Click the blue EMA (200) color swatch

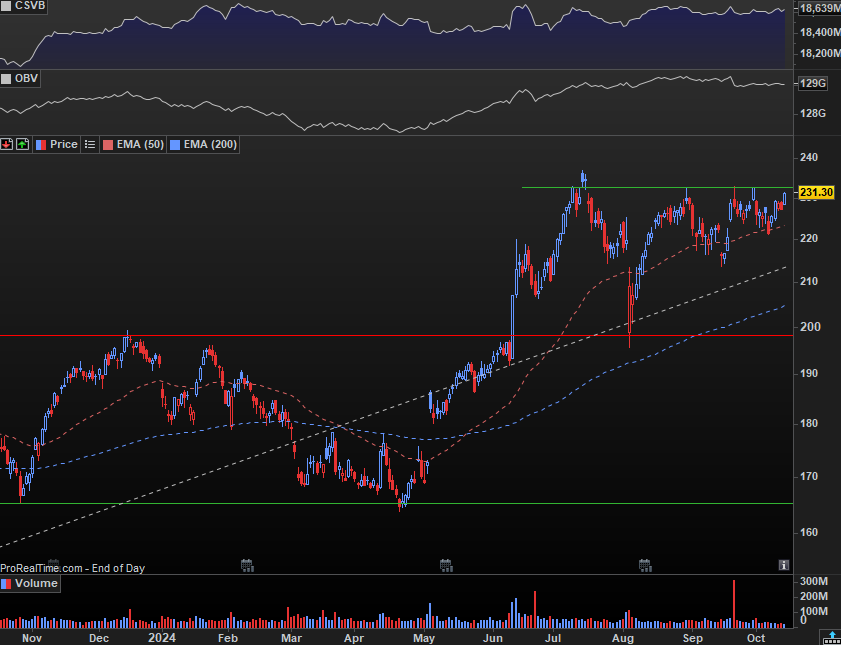coord(174,145)
